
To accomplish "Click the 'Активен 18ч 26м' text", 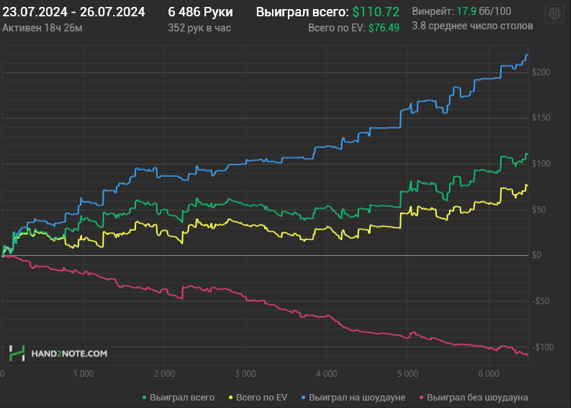I will click(x=42, y=28).
